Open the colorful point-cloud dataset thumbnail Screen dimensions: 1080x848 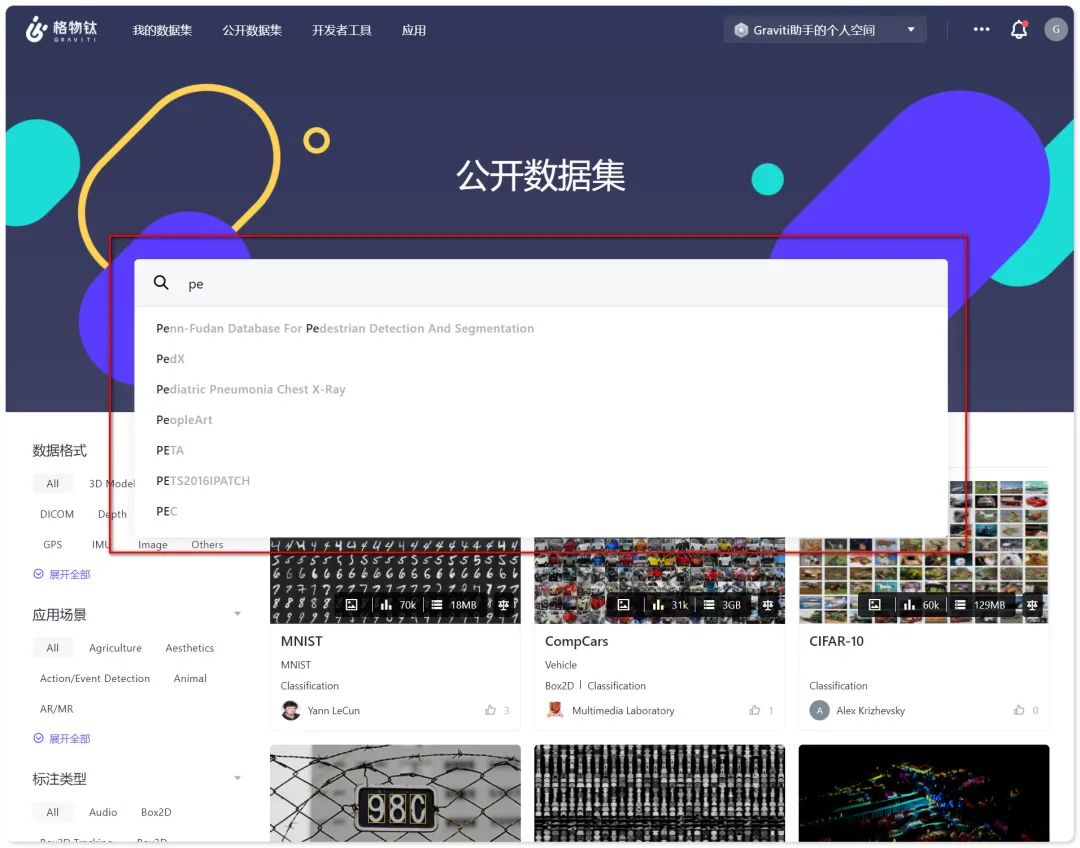[924, 792]
